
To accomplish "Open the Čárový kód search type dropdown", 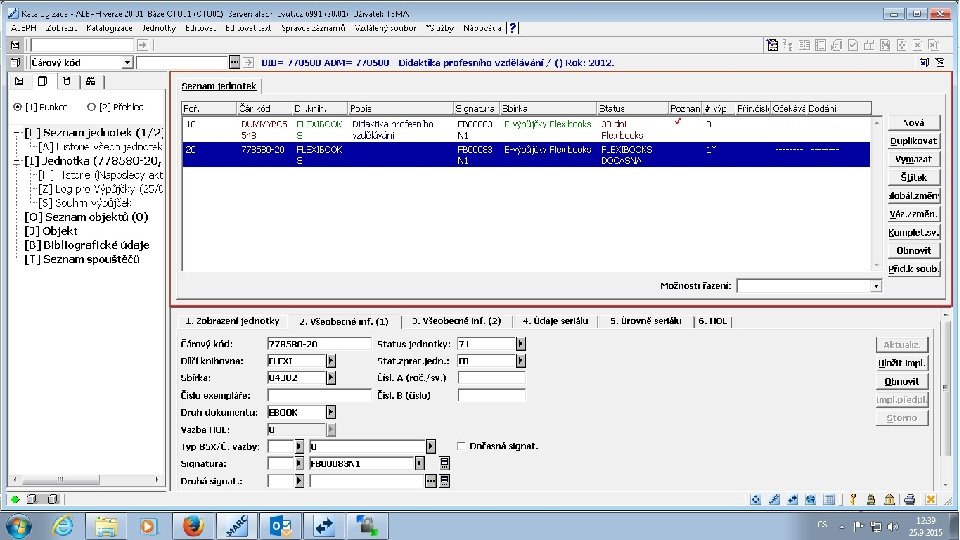I will 127,62.
